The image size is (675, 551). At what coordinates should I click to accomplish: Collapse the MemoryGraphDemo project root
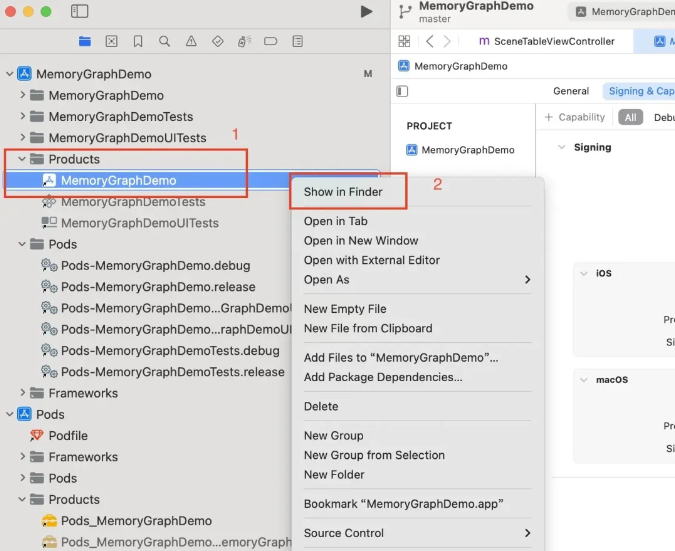(9, 74)
